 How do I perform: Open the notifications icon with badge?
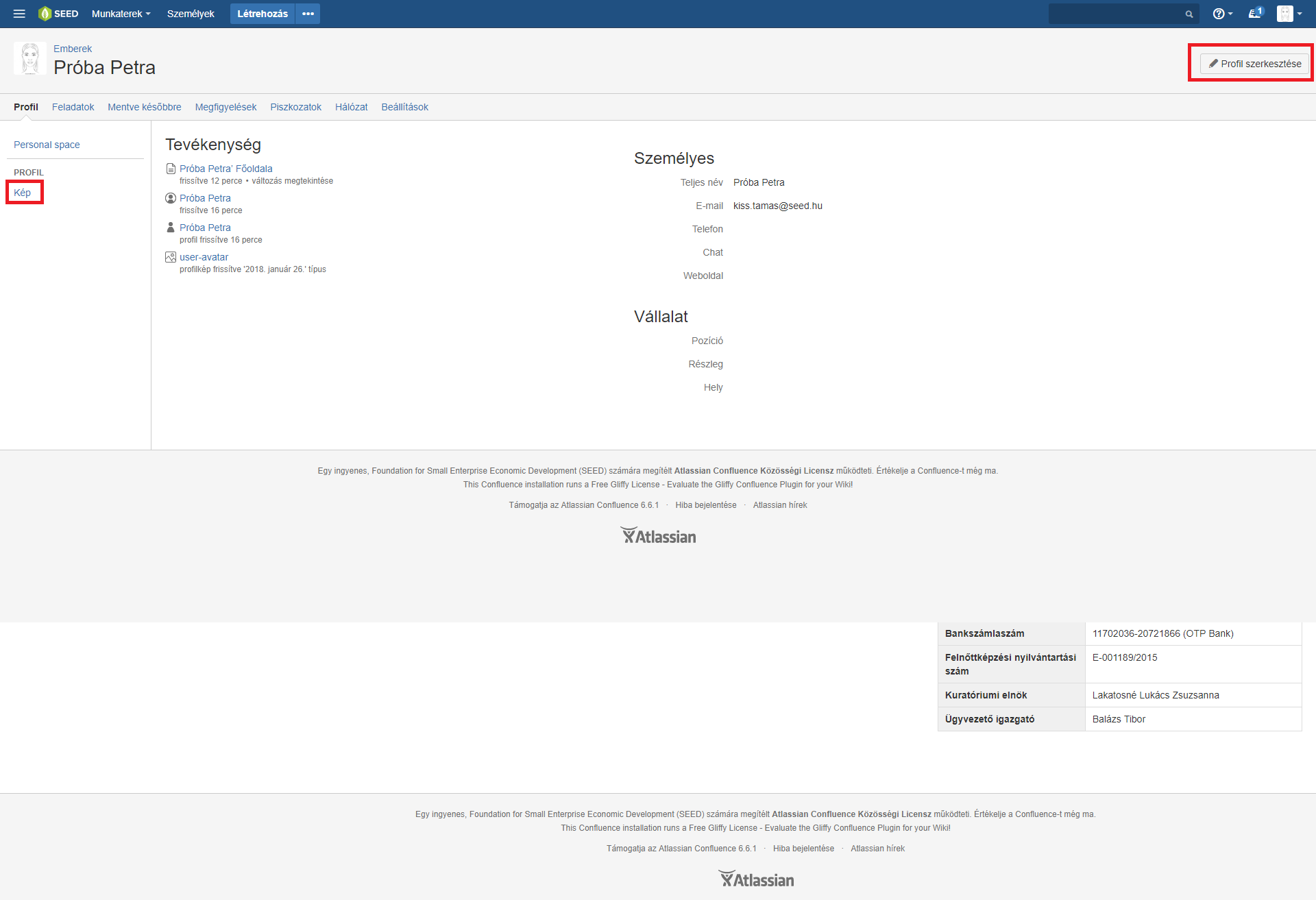point(1255,14)
